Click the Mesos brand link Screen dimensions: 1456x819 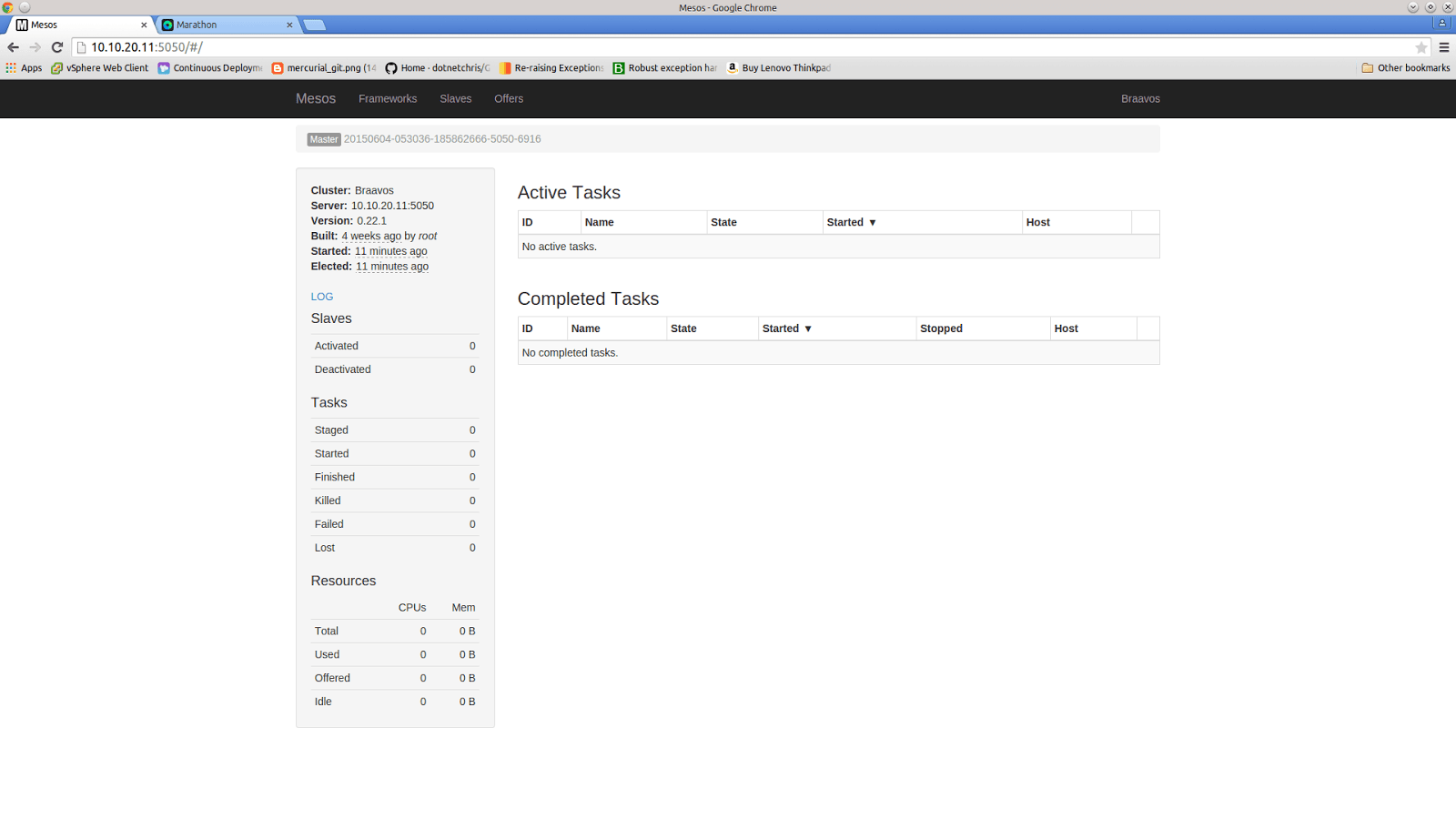point(316,99)
